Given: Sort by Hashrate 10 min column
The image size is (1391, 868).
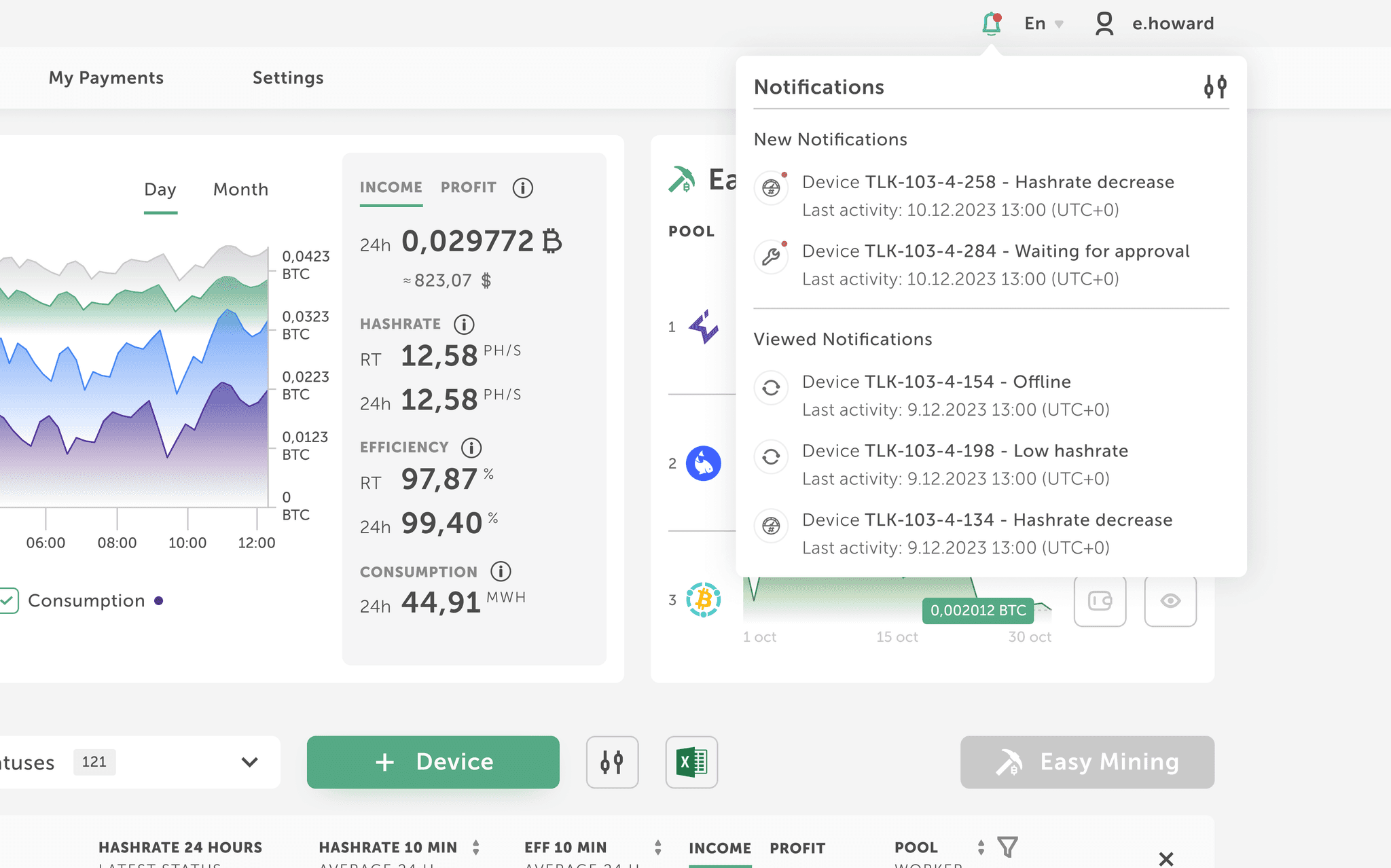Looking at the screenshot, I should coord(475,847).
